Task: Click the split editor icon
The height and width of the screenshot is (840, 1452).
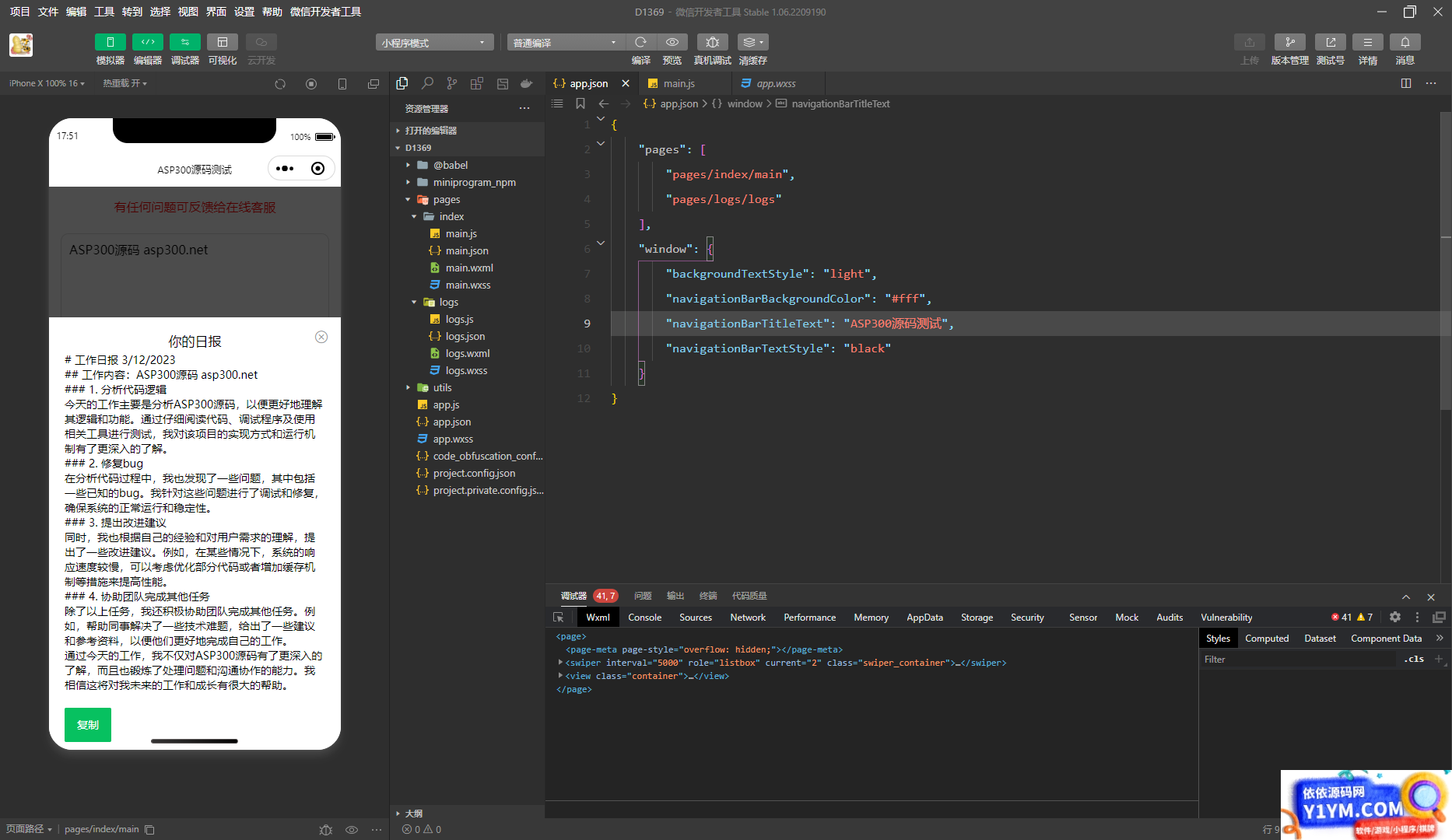Action: pyautogui.click(x=1406, y=83)
